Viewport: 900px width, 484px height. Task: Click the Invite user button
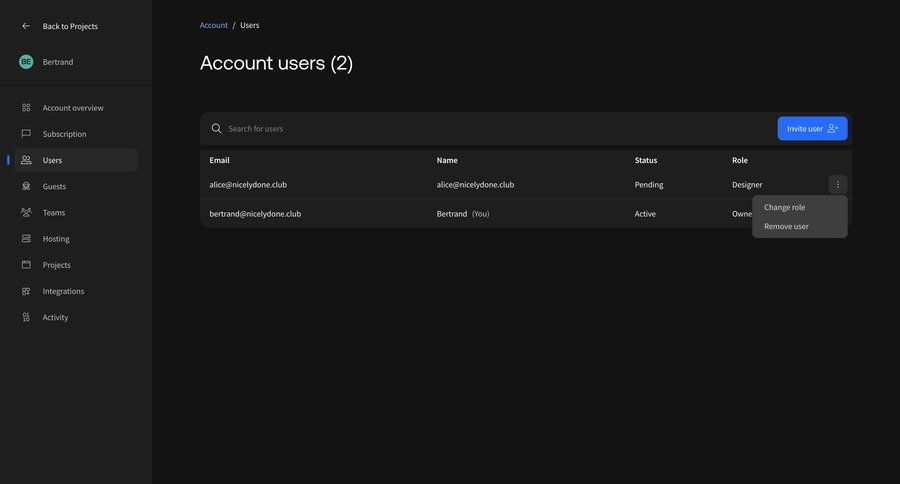[x=812, y=129]
